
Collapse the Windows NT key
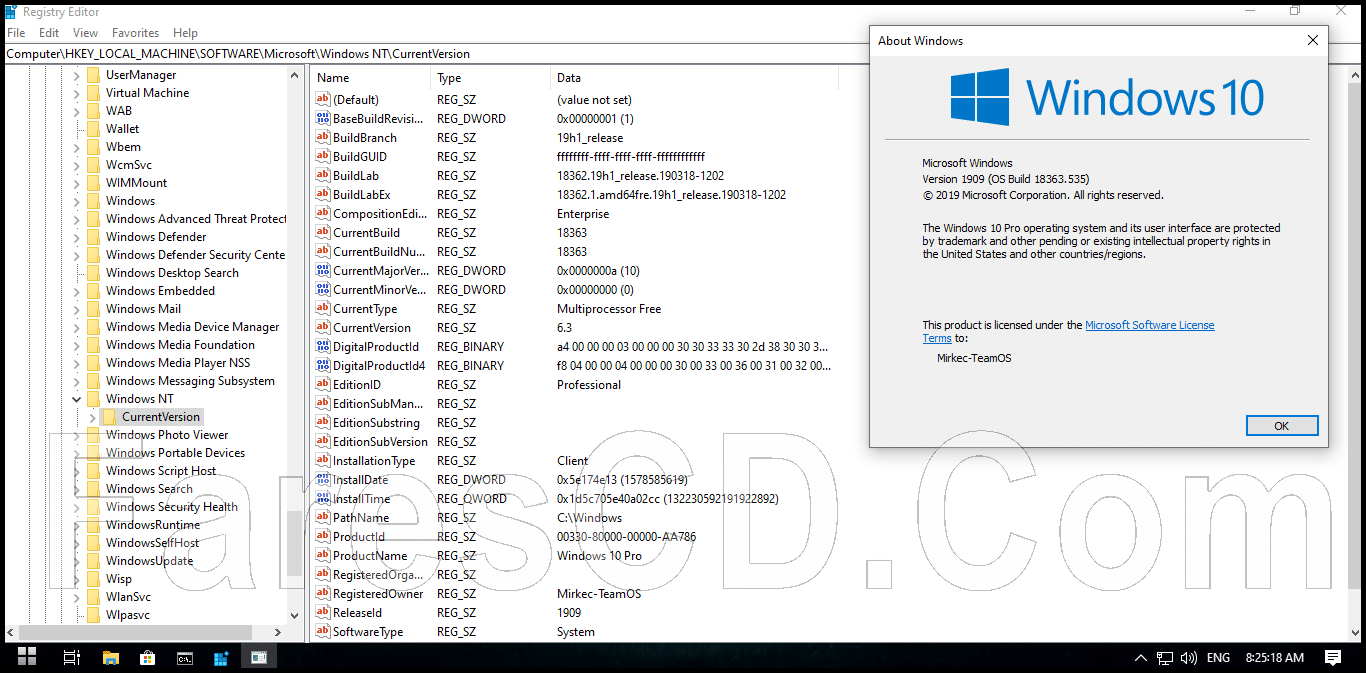77,399
